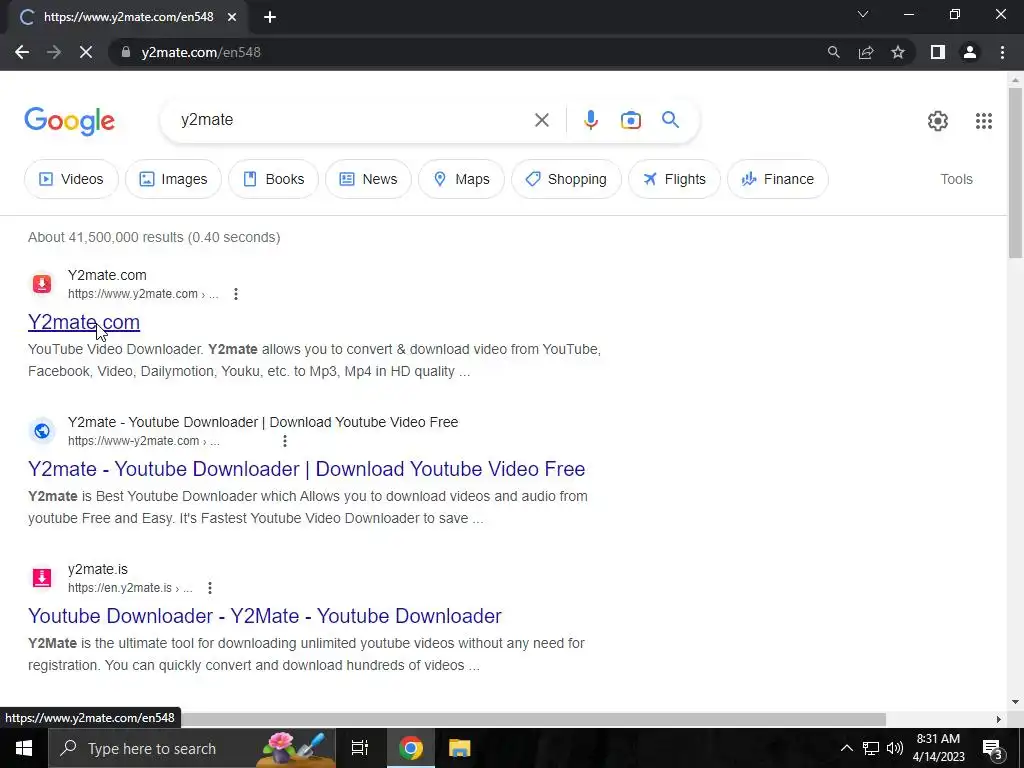Stop loading the page with X button
Image resolution: width=1024 pixels, height=768 pixels.
(86, 52)
